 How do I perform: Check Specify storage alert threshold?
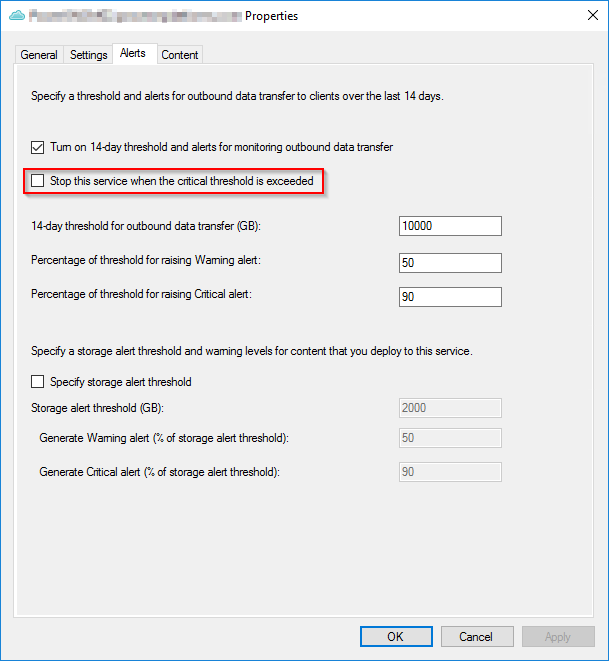point(38,381)
